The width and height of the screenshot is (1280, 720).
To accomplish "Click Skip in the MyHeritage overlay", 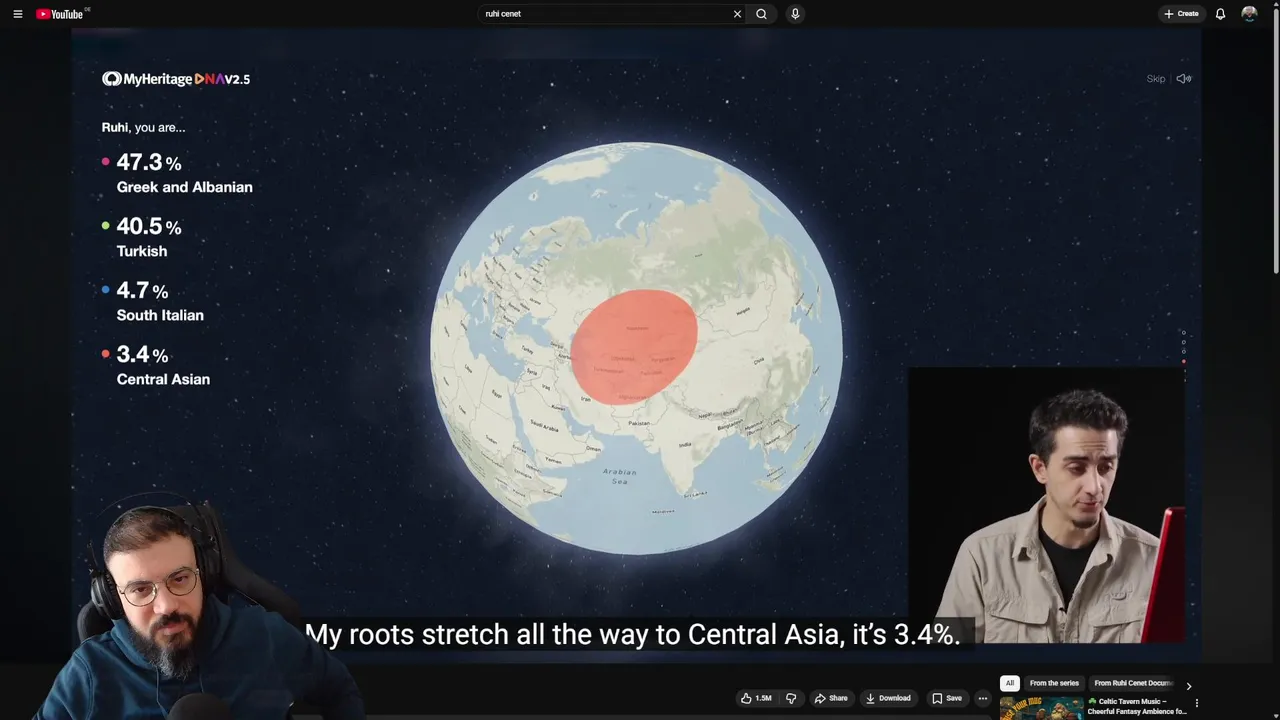I will pyautogui.click(x=1155, y=79).
